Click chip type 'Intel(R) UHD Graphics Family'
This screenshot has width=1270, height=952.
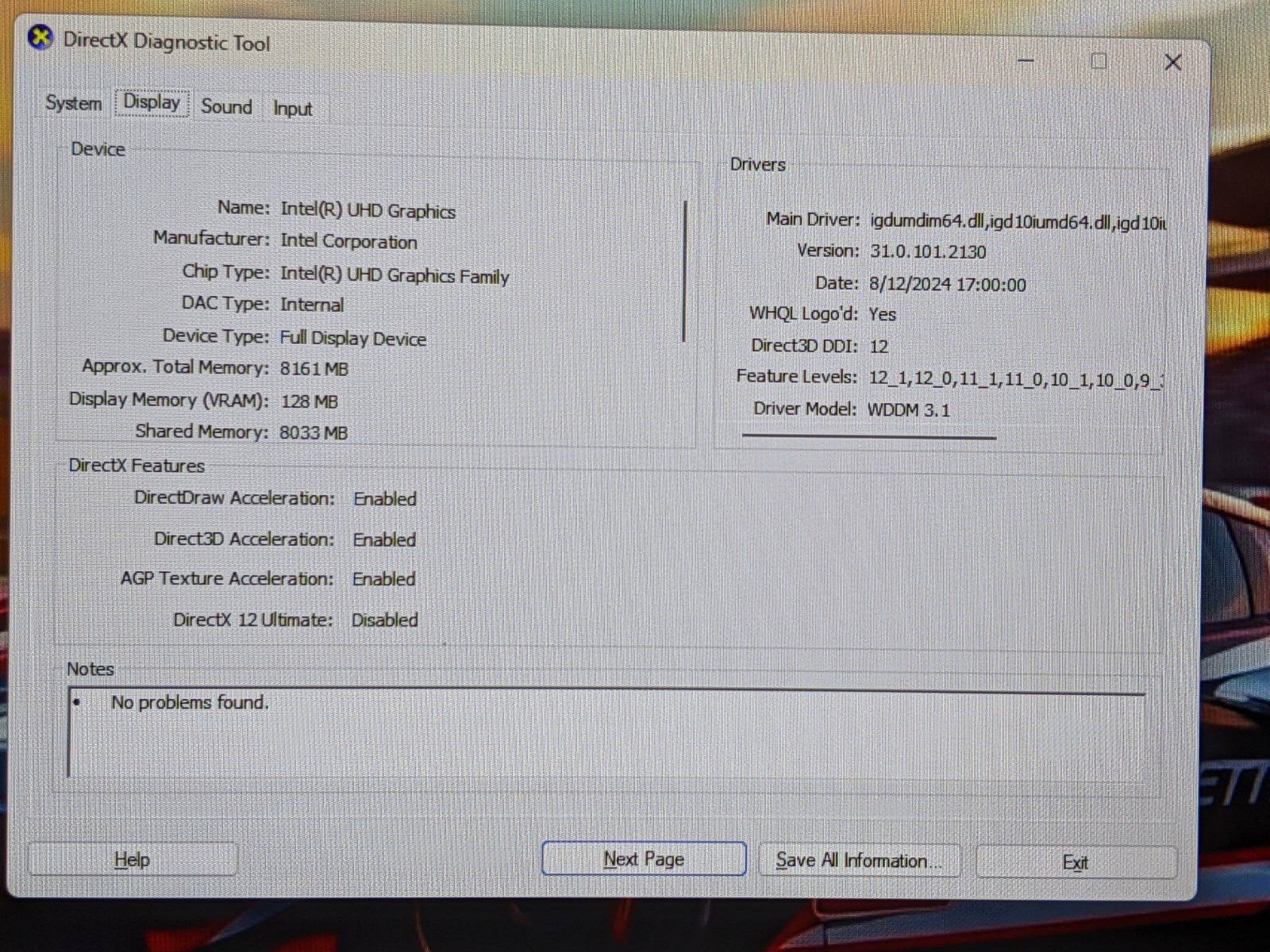tap(394, 275)
